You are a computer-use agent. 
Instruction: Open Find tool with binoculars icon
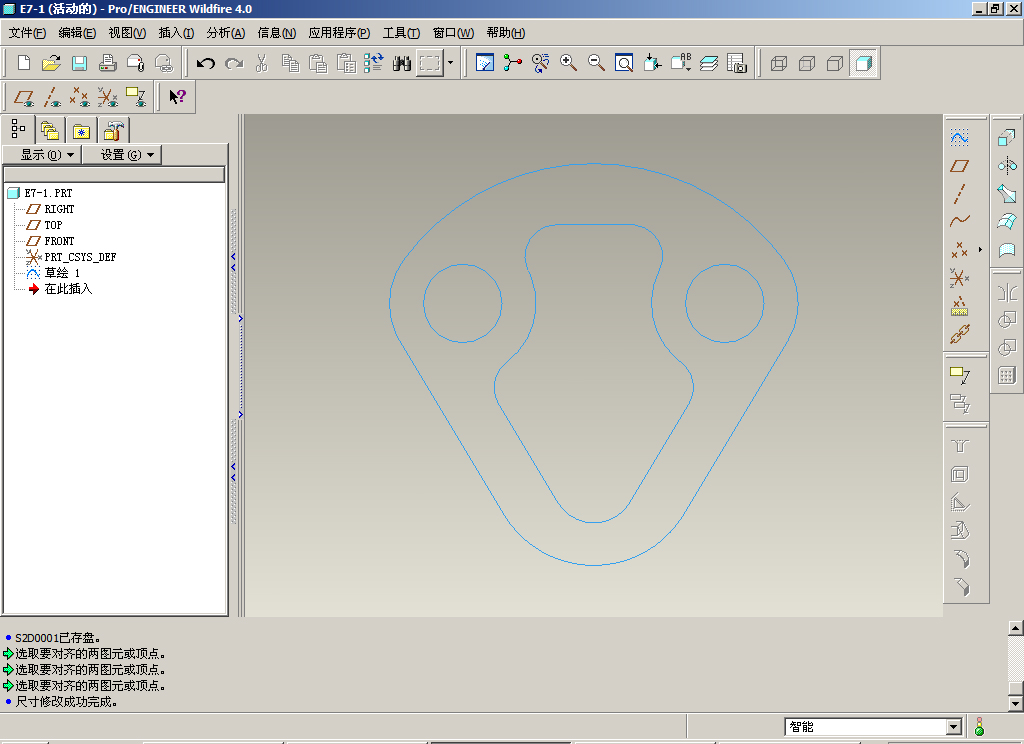point(402,63)
